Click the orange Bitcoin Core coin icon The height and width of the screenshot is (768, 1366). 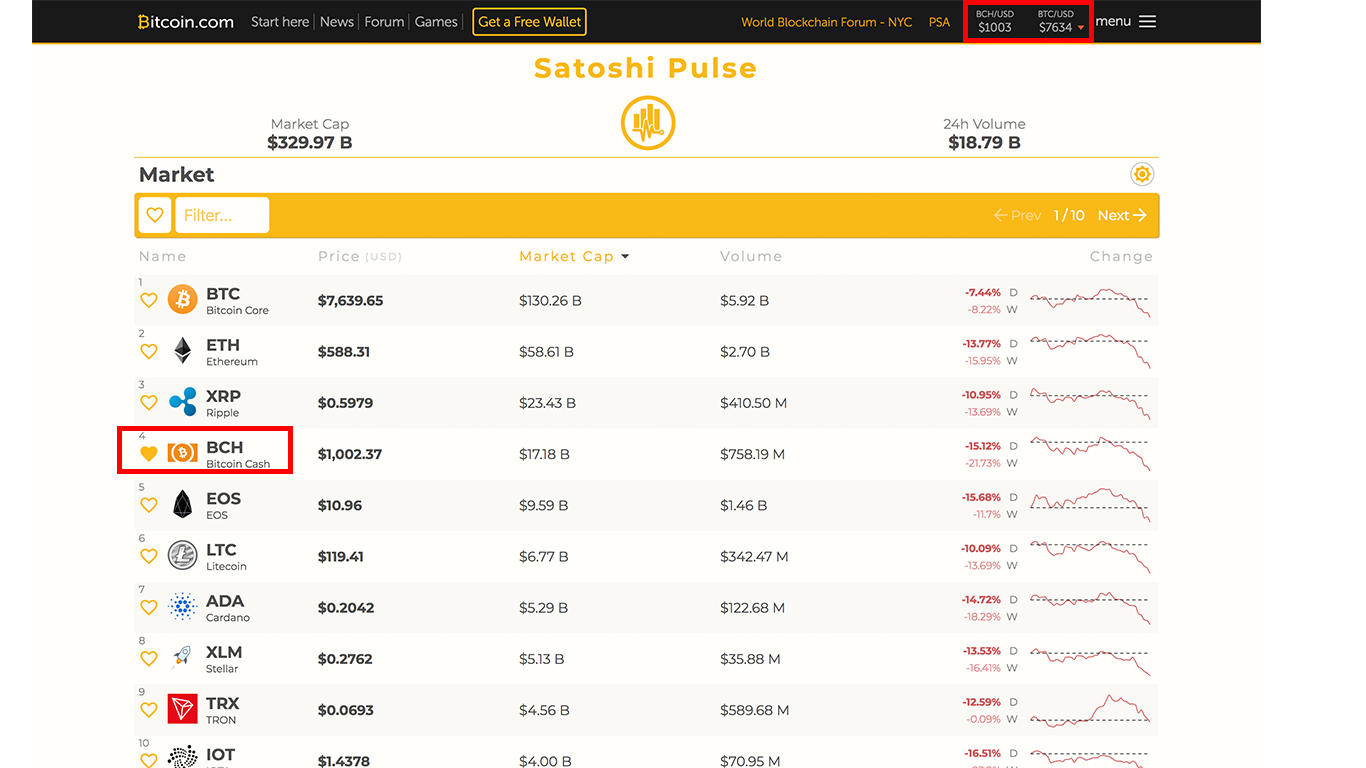(x=182, y=300)
